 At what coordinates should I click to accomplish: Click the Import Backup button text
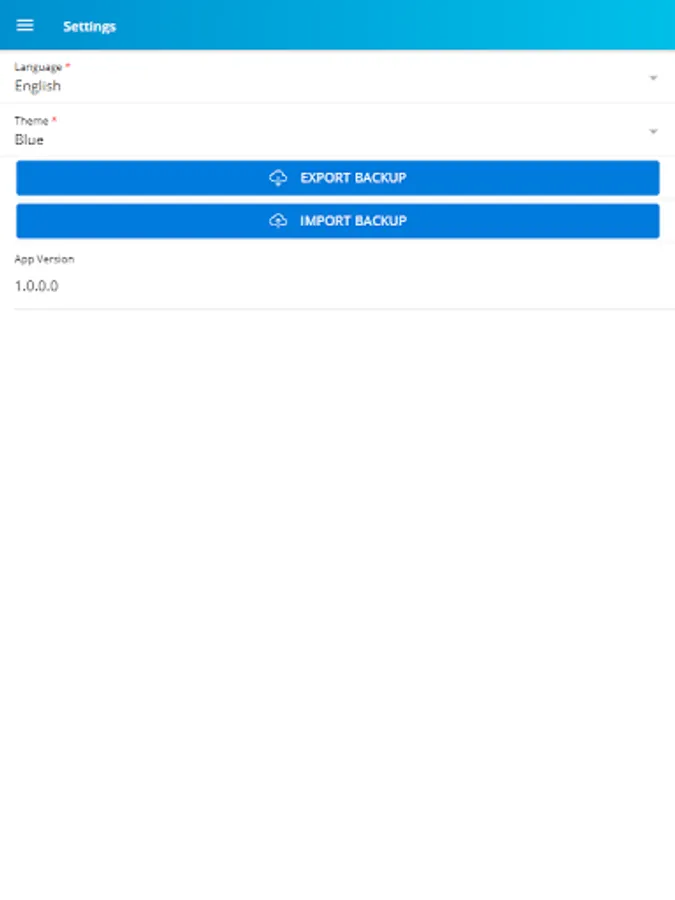coord(354,221)
